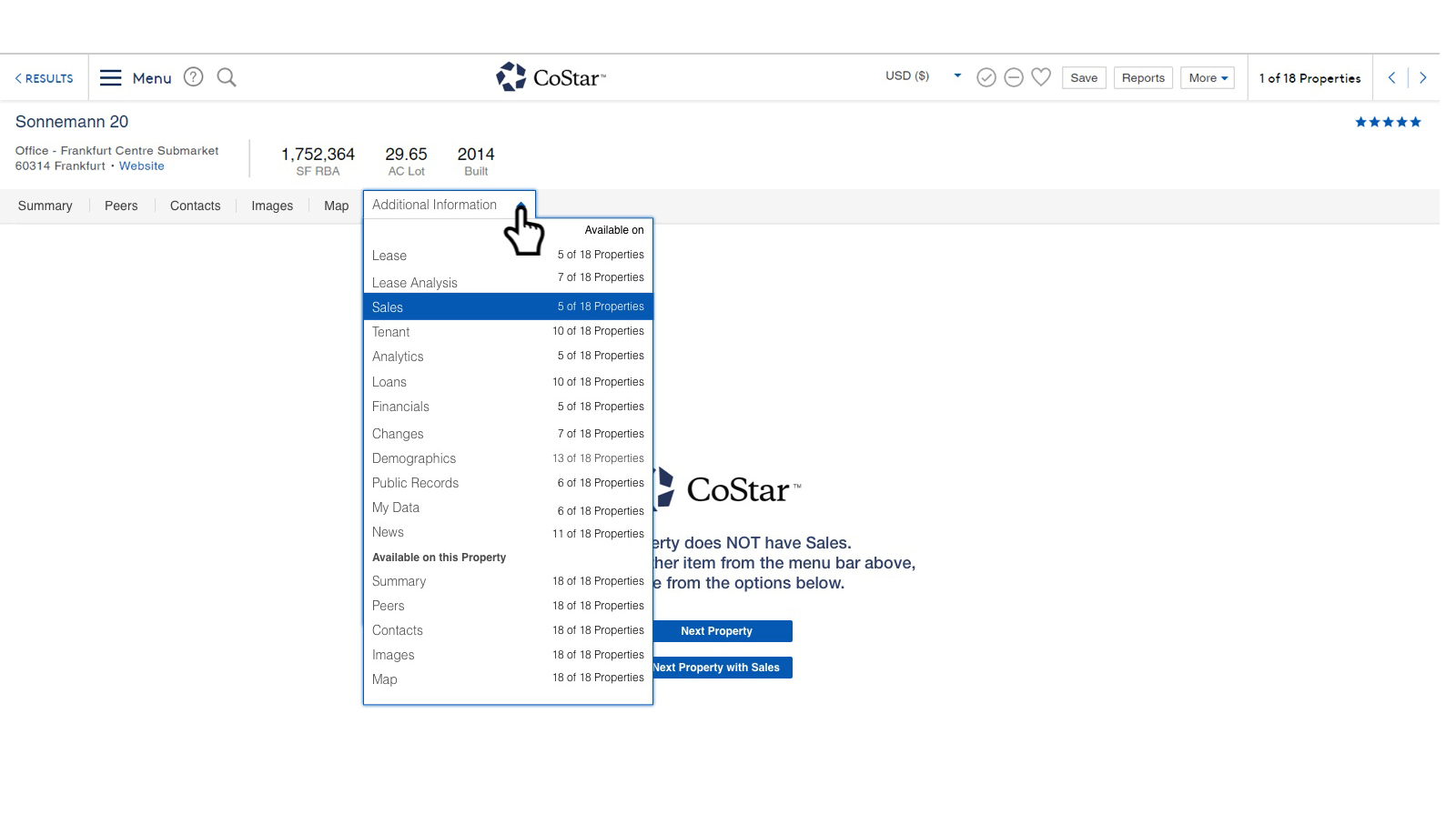Click the checkmark circle icon

986,78
